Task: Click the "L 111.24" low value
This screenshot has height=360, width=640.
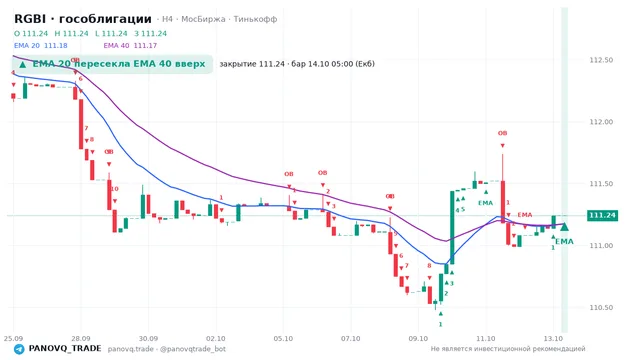Action: [x=111, y=33]
